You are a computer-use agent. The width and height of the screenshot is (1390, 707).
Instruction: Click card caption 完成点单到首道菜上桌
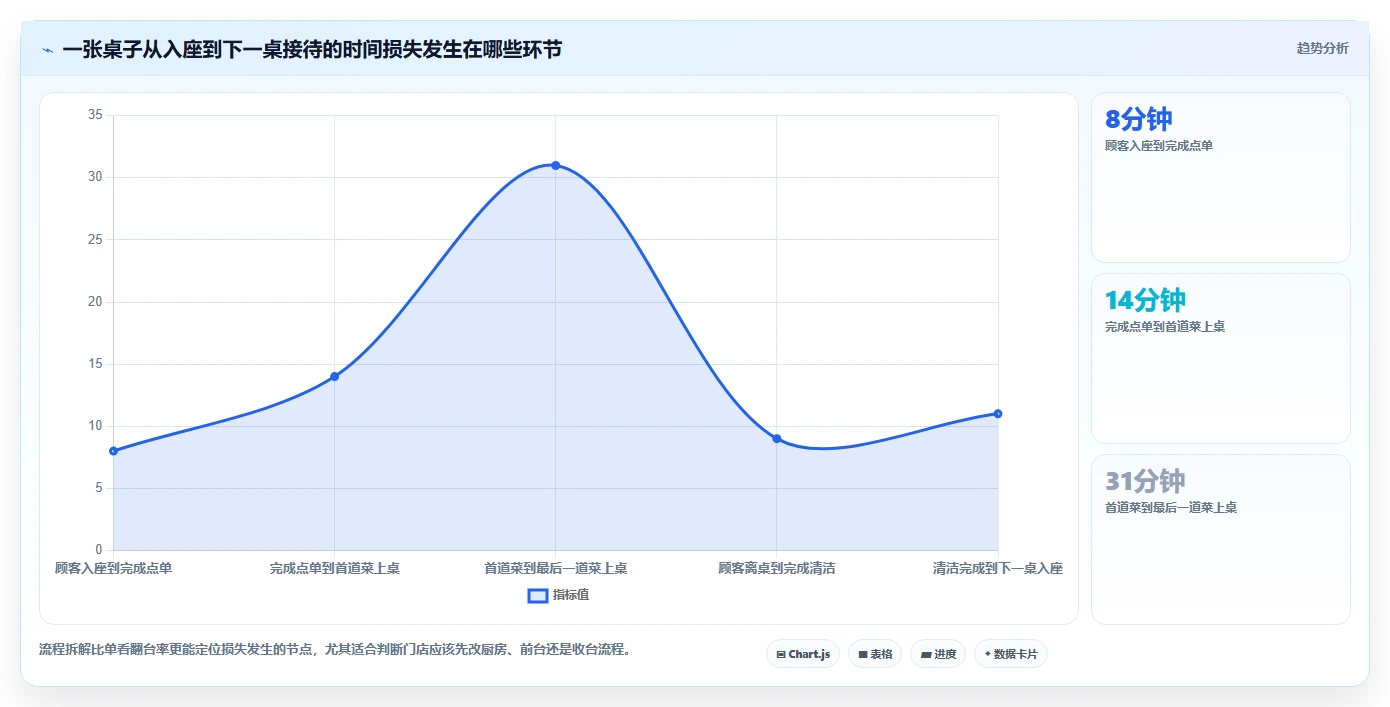[x=1165, y=327]
